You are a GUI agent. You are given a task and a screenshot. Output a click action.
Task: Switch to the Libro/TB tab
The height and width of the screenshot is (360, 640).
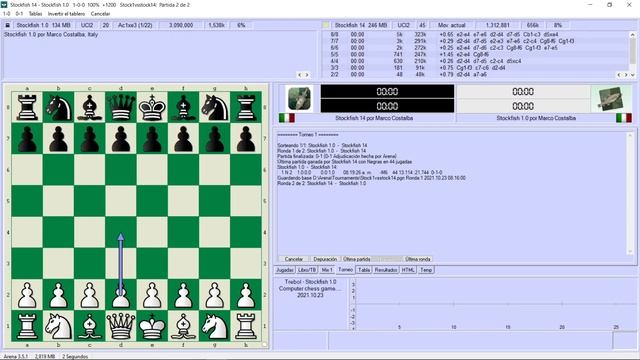click(x=307, y=270)
